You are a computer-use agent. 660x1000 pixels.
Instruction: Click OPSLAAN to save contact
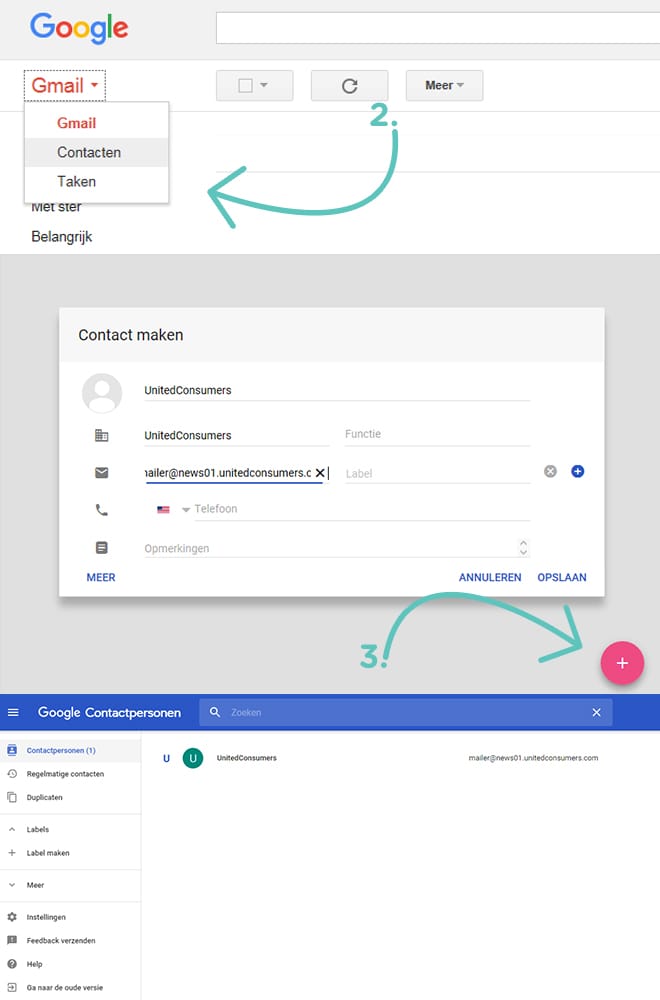(562, 577)
